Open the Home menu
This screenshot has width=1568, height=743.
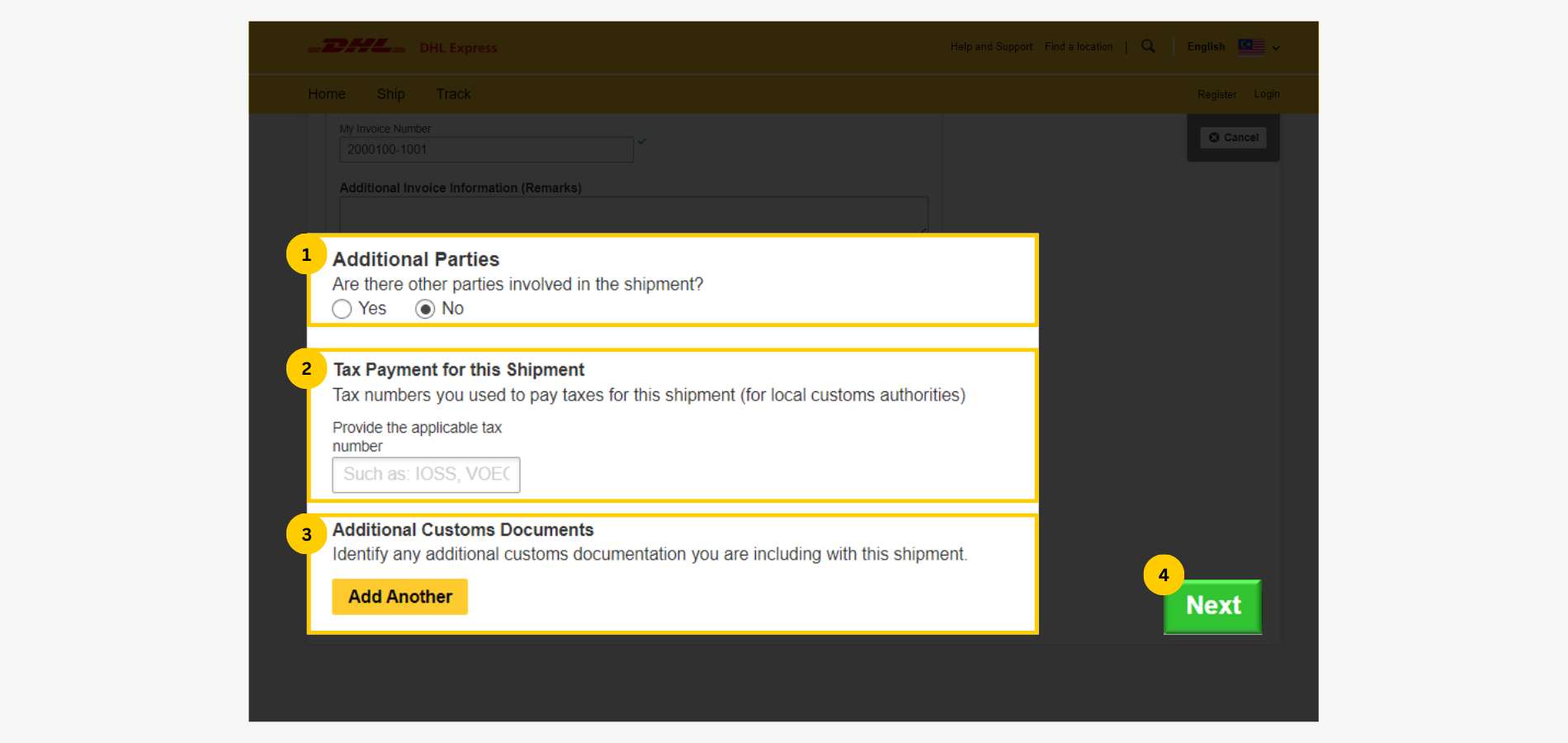click(x=327, y=94)
